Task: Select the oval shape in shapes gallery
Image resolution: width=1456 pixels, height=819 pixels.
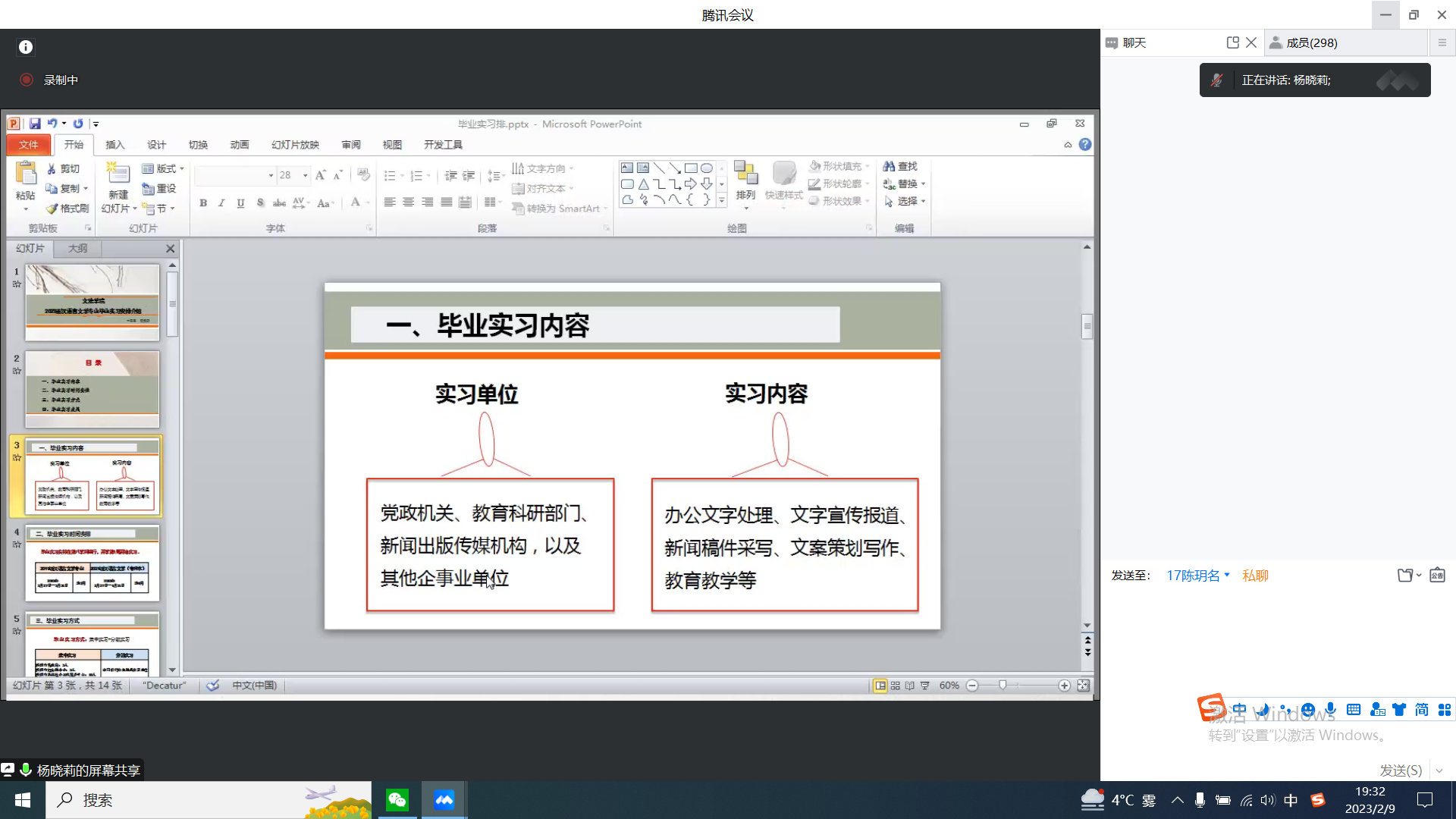Action: (x=707, y=168)
